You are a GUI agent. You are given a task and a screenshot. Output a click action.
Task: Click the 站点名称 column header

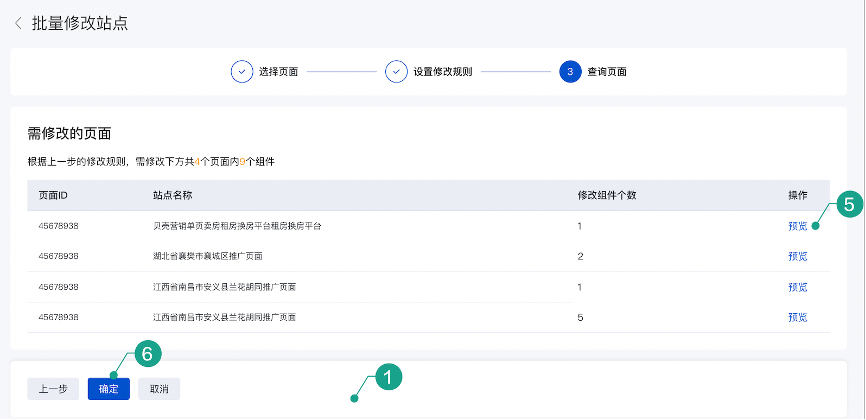click(x=172, y=195)
